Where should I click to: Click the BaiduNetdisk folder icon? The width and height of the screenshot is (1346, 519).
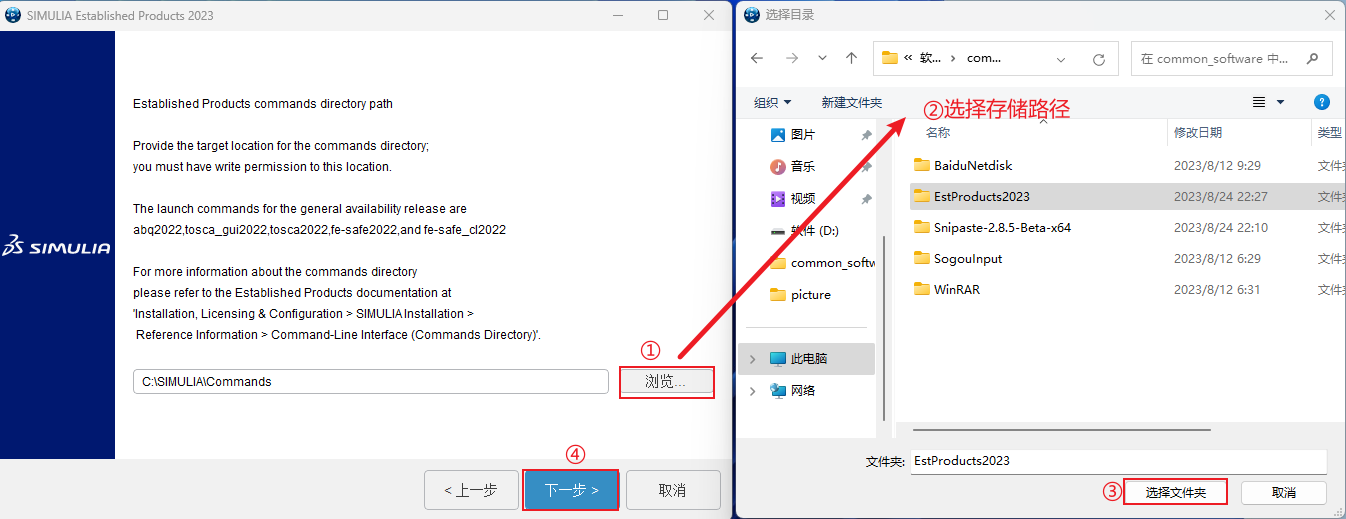pyautogui.click(x=921, y=165)
